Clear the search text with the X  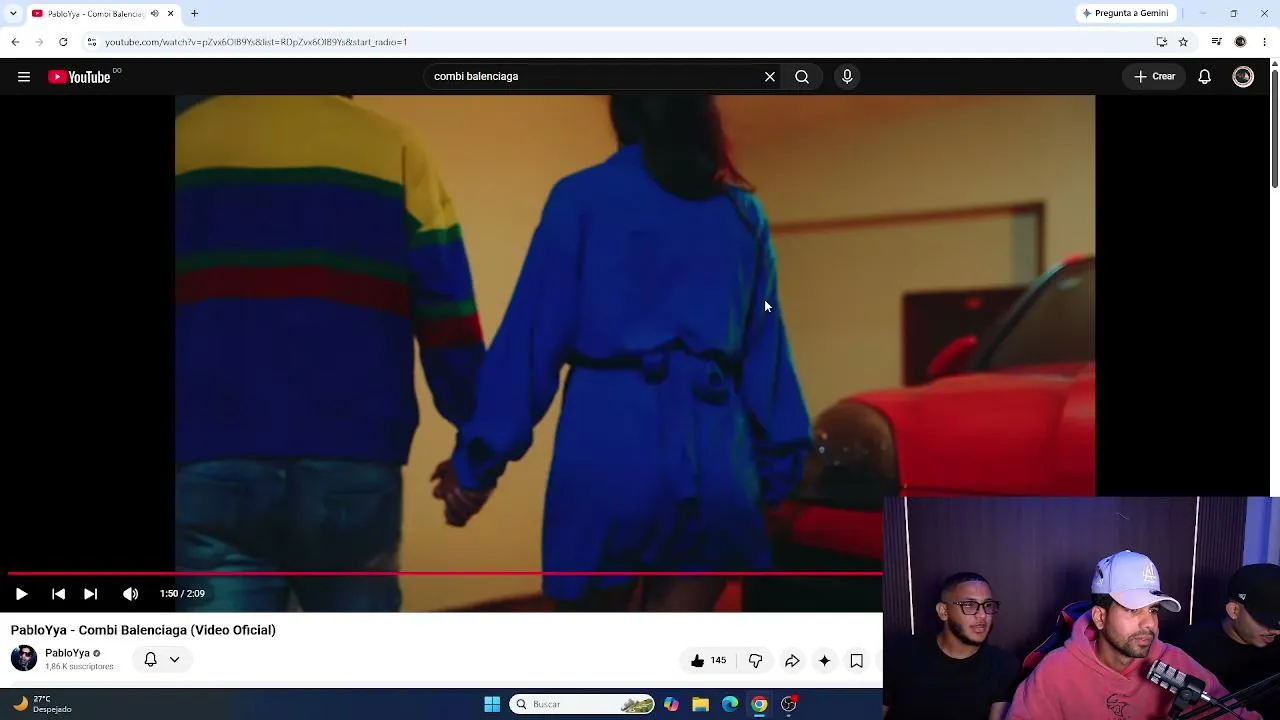pos(770,77)
